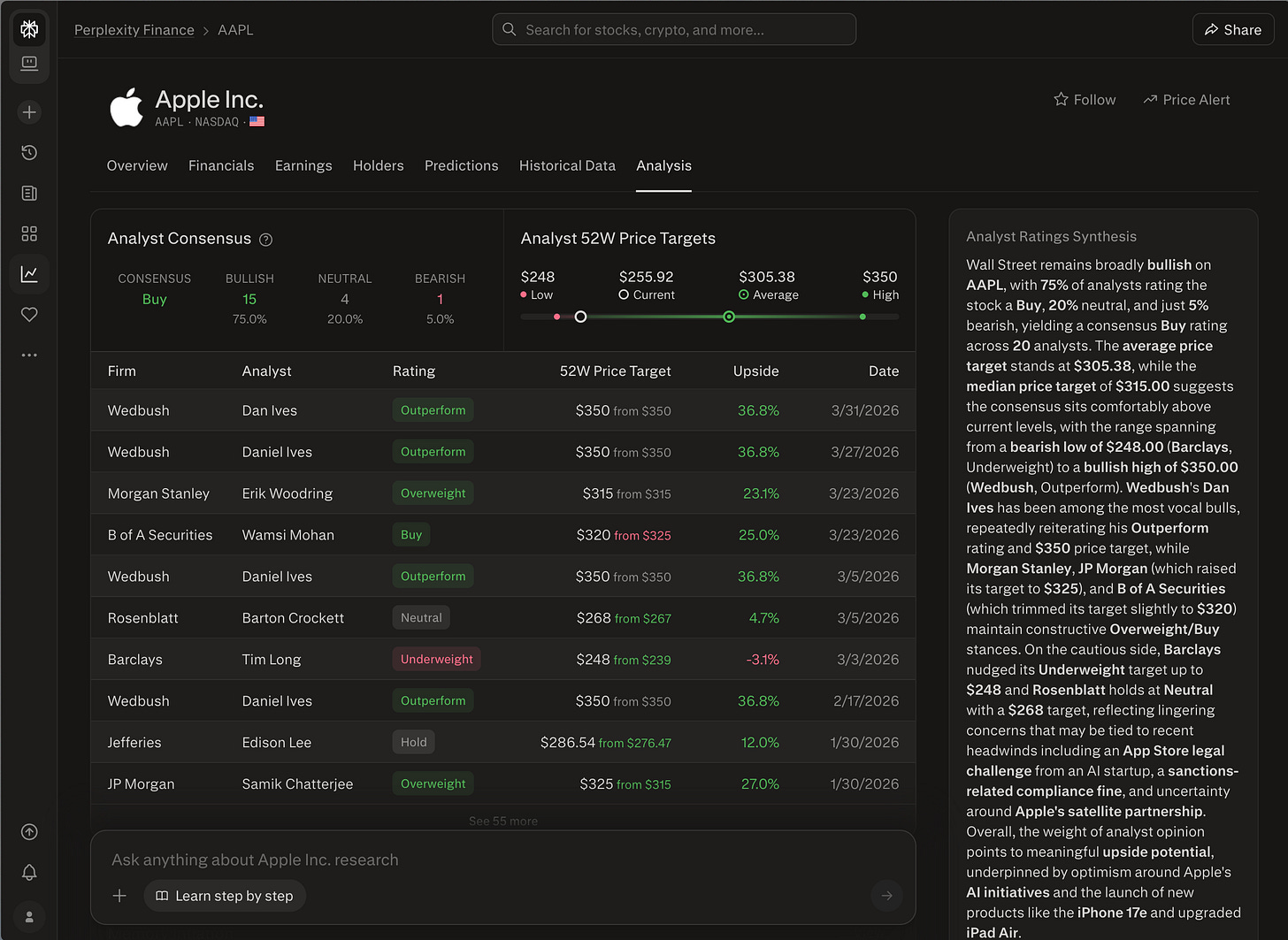Click the Share button

click(1232, 28)
